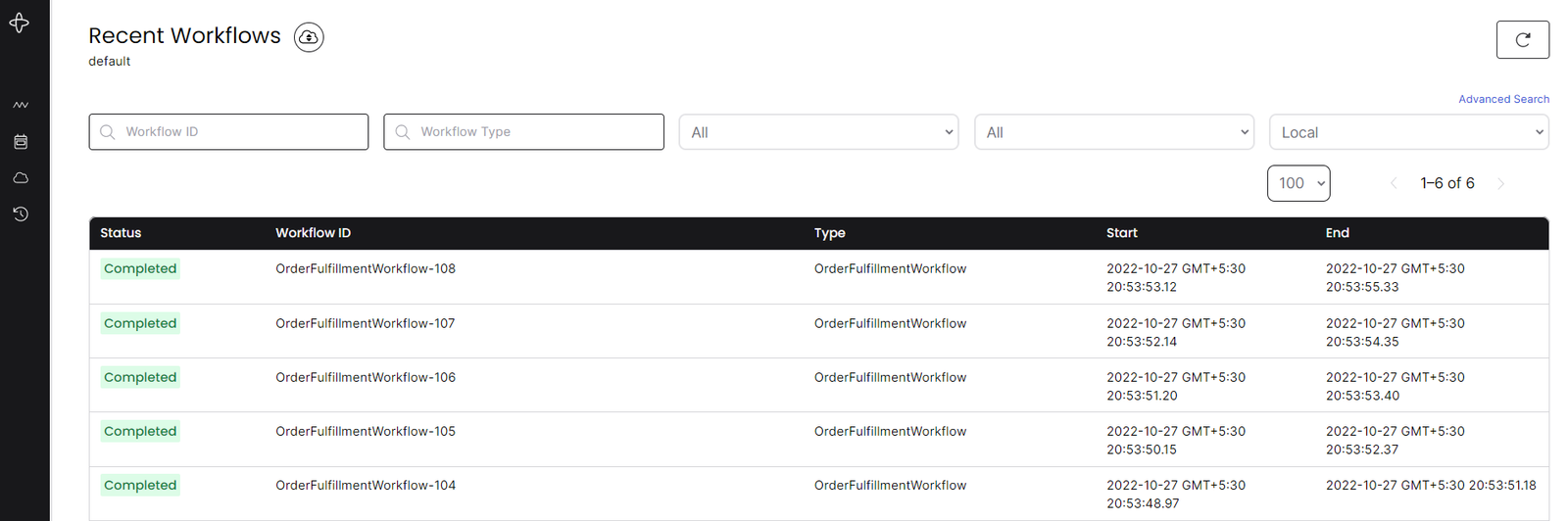Refresh the workflow list
This screenshot has height=521, width=1568.
tap(1522, 40)
